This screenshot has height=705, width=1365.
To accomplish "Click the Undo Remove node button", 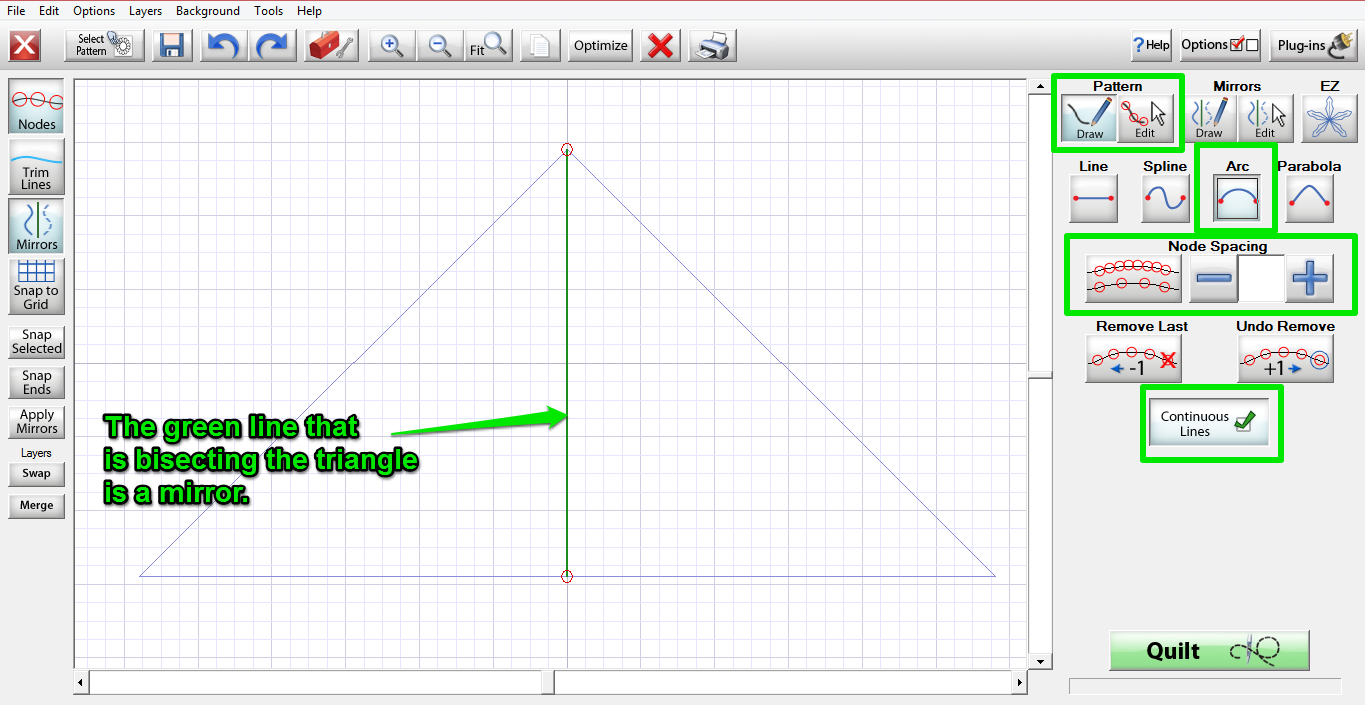I will 1285,359.
